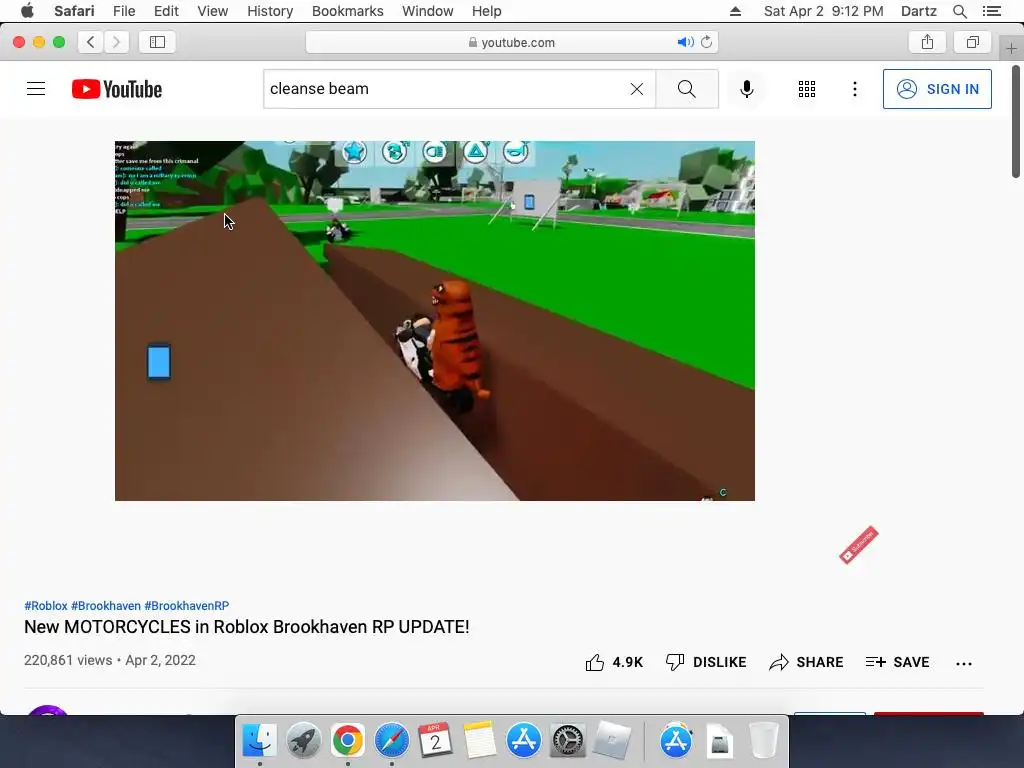Open the YouTube hamburger guide menu
This screenshot has height=768, width=1024.
pyautogui.click(x=36, y=89)
